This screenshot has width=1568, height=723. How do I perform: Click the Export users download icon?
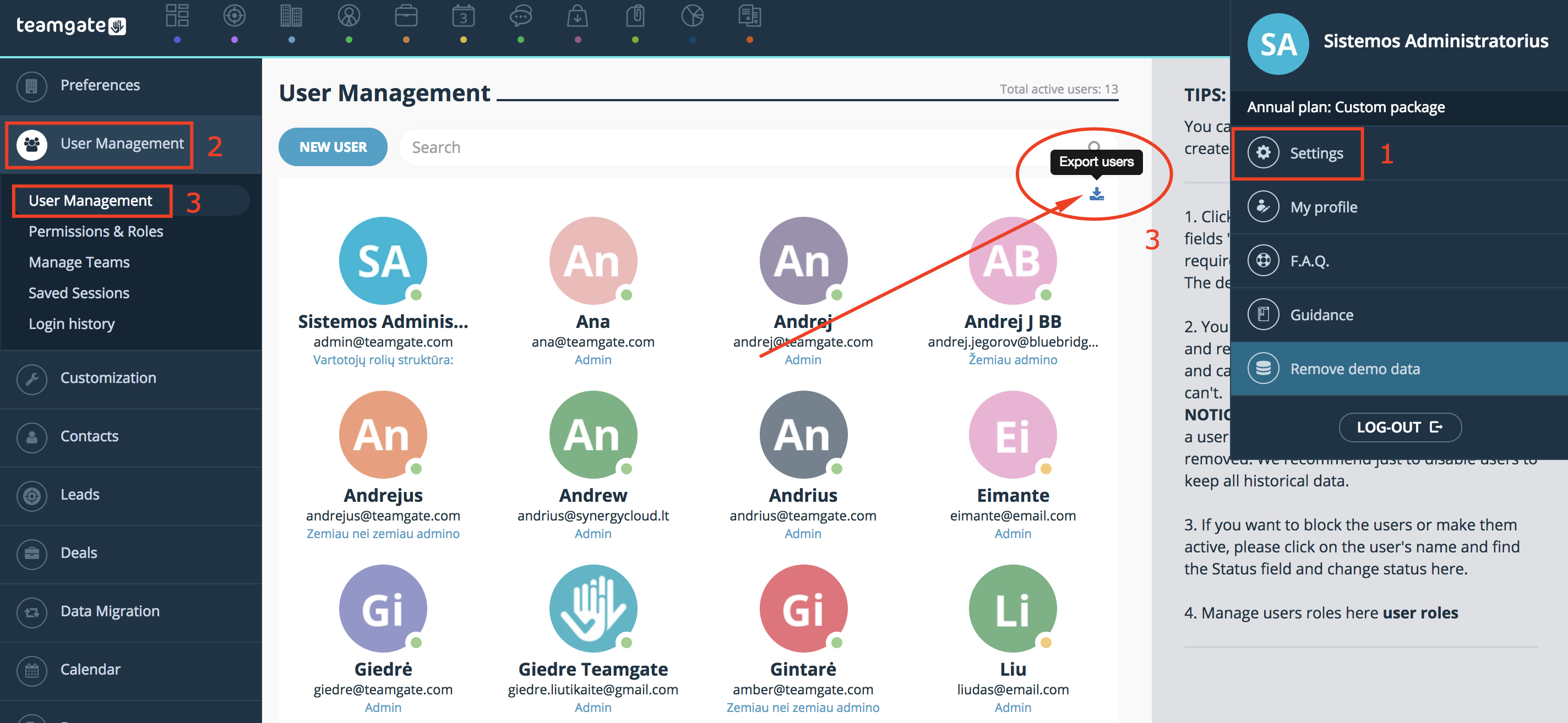pyautogui.click(x=1096, y=194)
